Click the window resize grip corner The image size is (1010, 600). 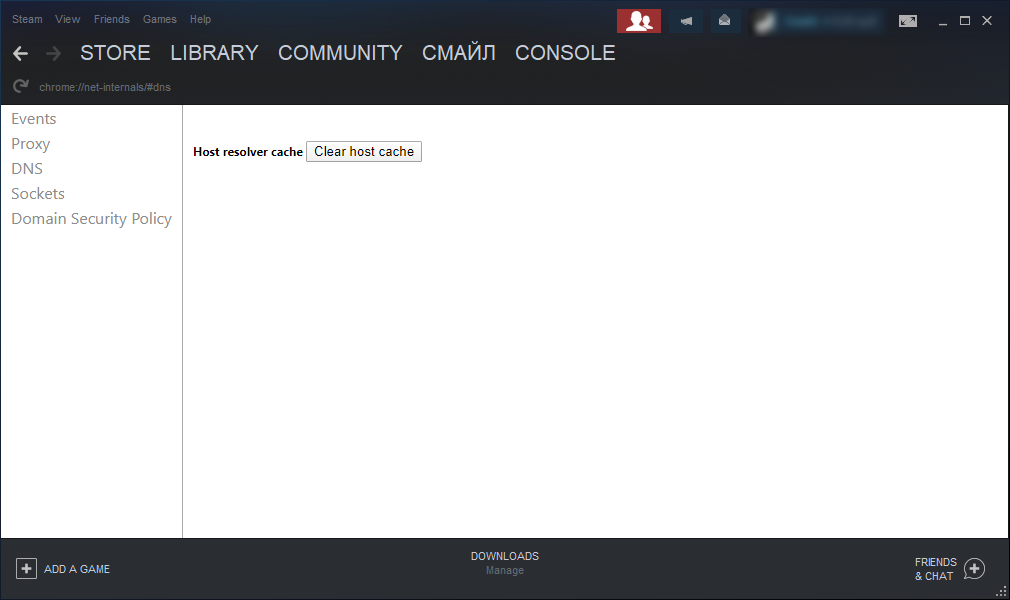coord(1002,592)
